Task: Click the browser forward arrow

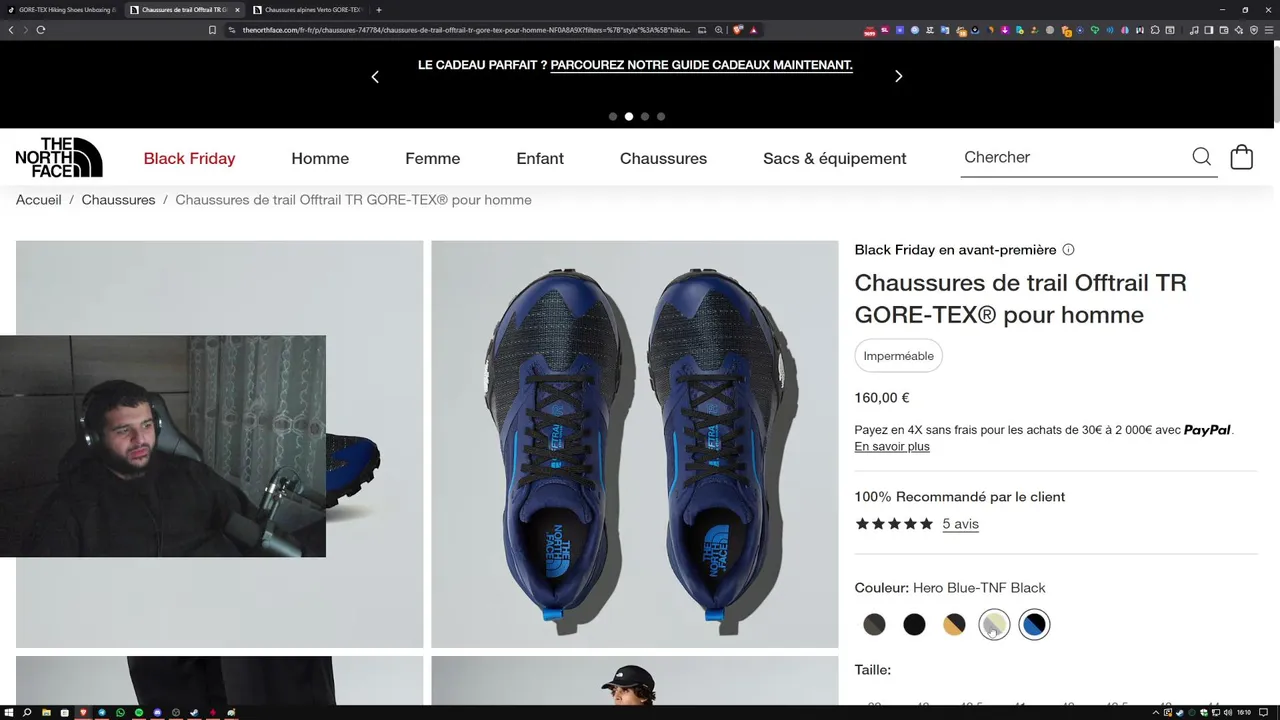Action: pos(25,30)
